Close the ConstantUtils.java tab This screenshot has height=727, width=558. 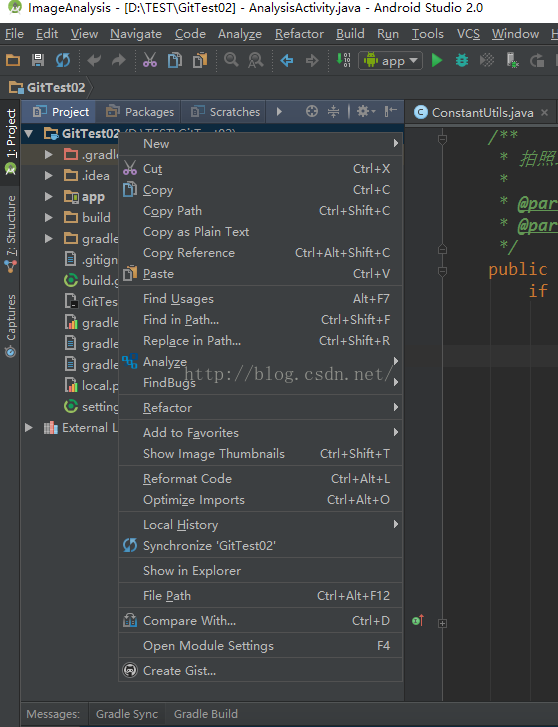pyautogui.click(x=545, y=113)
